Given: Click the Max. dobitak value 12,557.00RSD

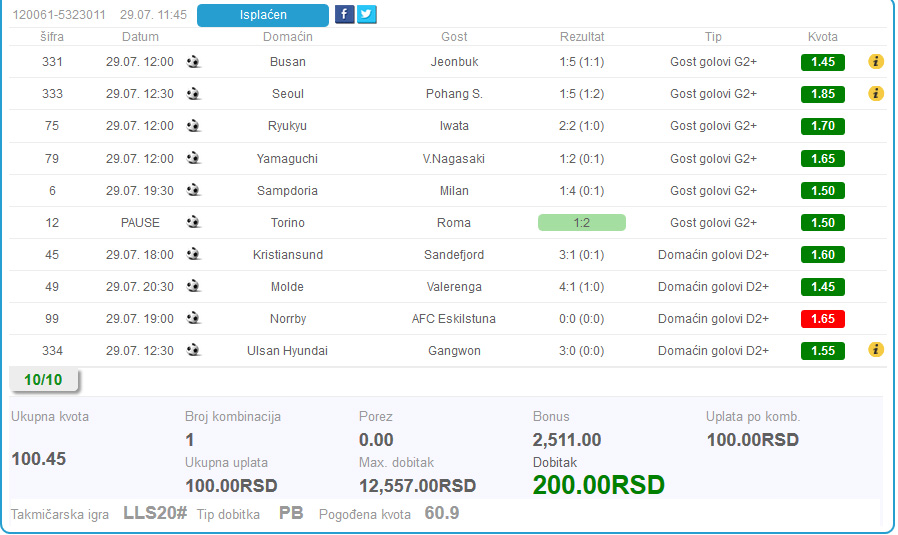Looking at the screenshot, I should (x=418, y=486).
